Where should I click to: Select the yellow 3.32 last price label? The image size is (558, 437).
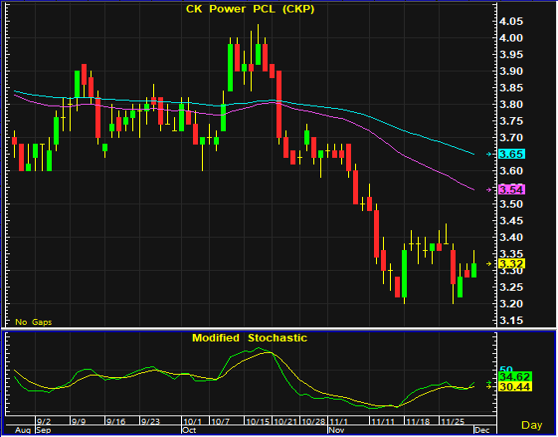click(x=511, y=264)
